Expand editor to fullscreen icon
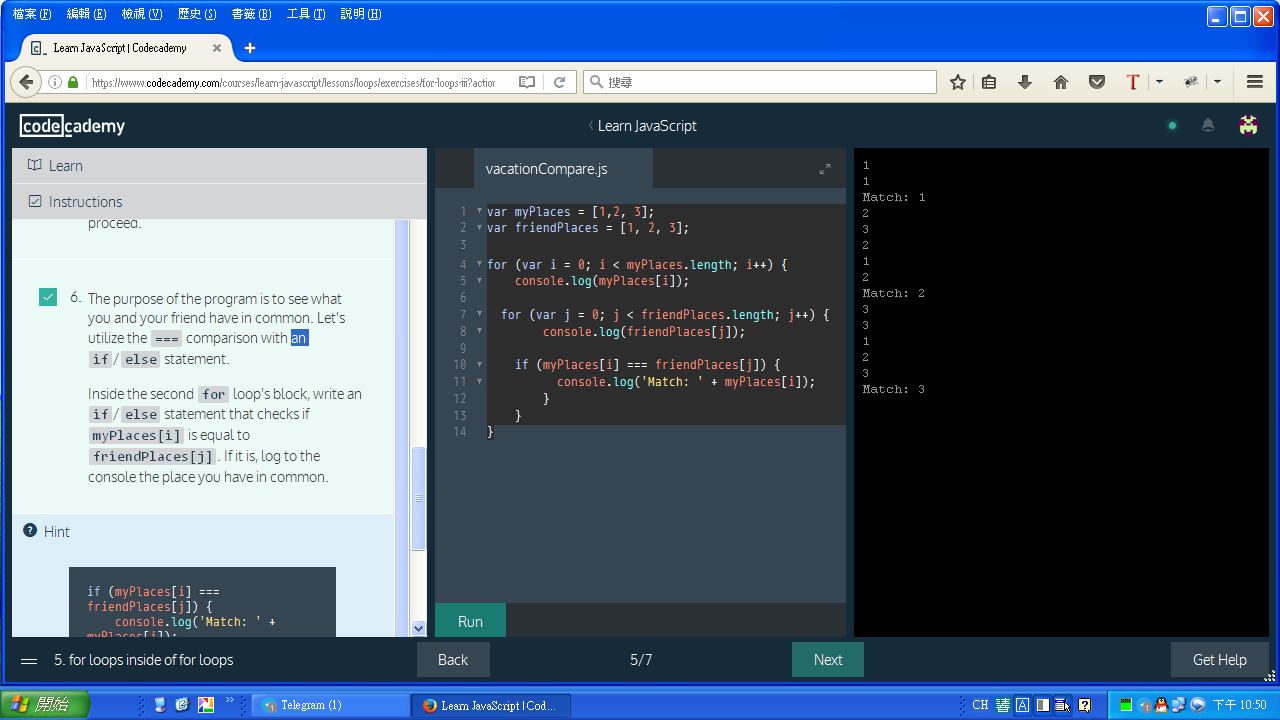The width and height of the screenshot is (1280, 720). tap(825, 169)
